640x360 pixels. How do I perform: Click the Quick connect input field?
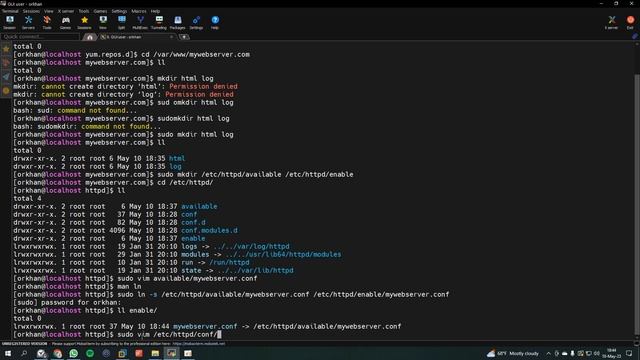40,37
